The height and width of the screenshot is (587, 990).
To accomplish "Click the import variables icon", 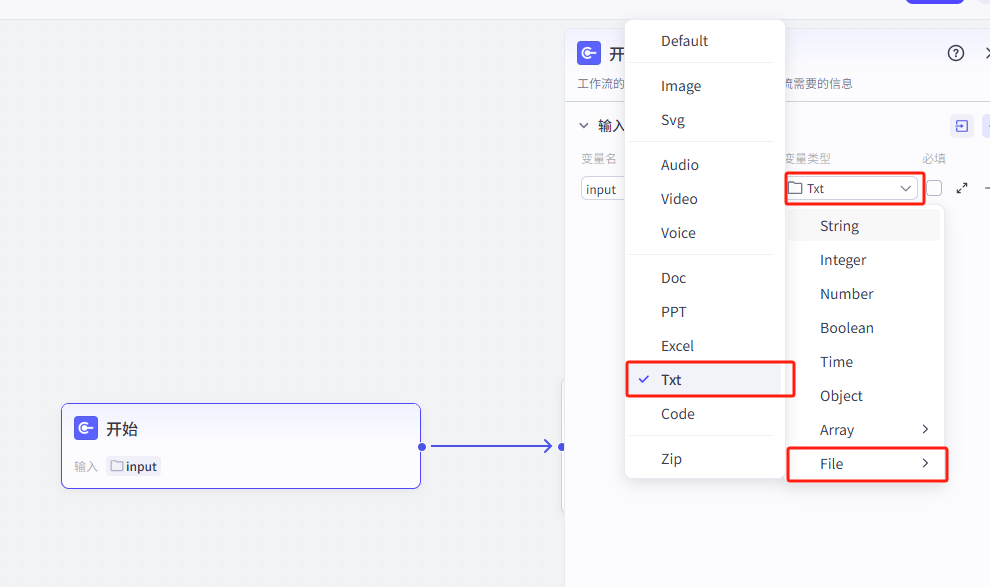I will (961, 126).
